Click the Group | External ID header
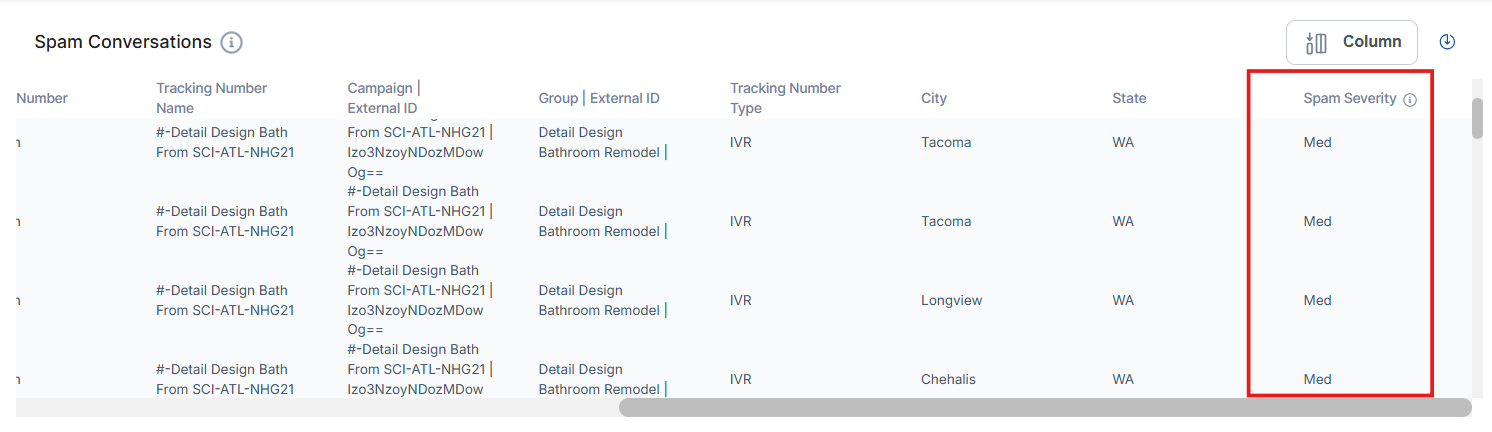Screen dimensions: 1492x432 (599, 98)
